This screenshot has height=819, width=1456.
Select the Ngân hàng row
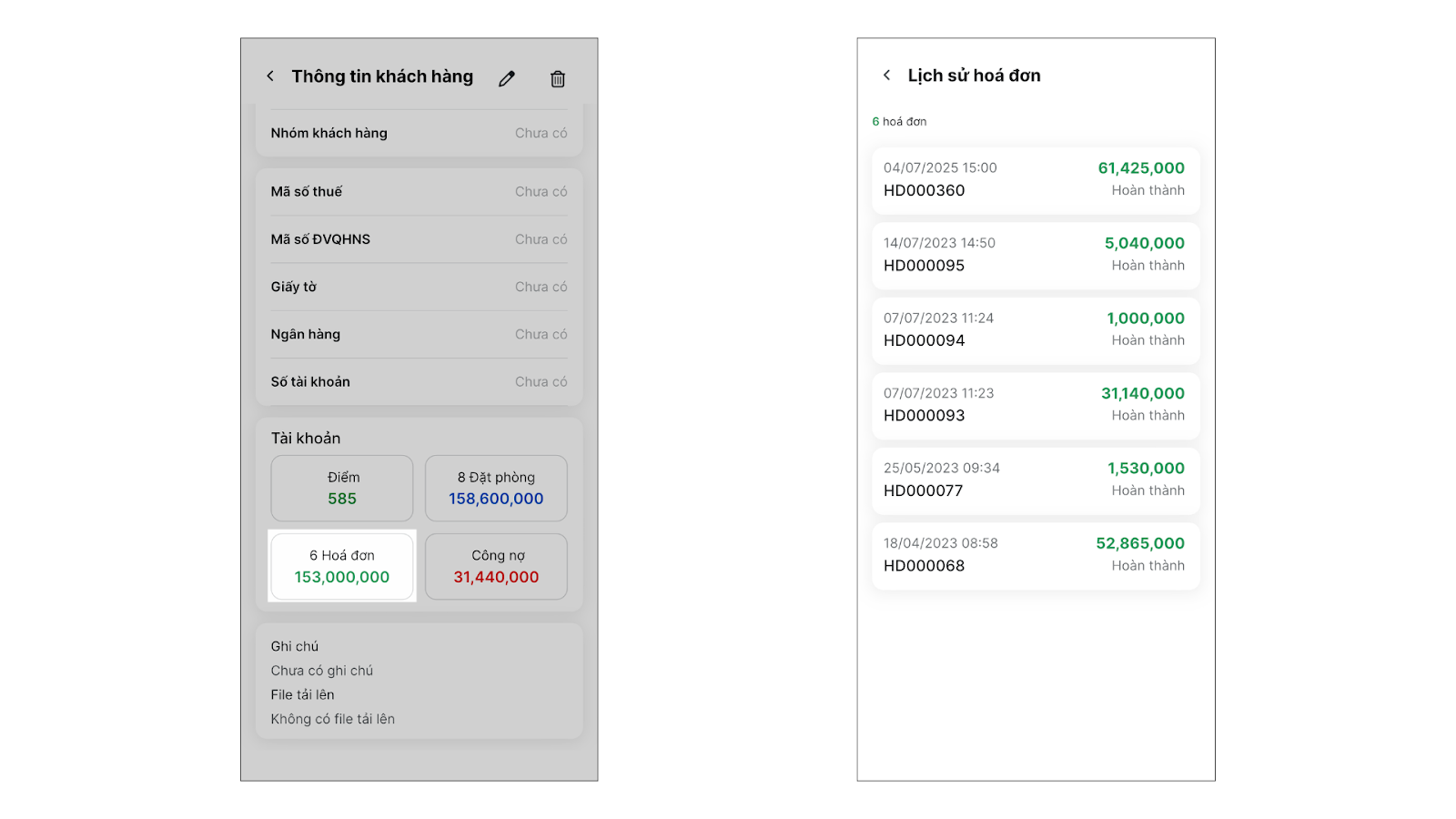419,334
